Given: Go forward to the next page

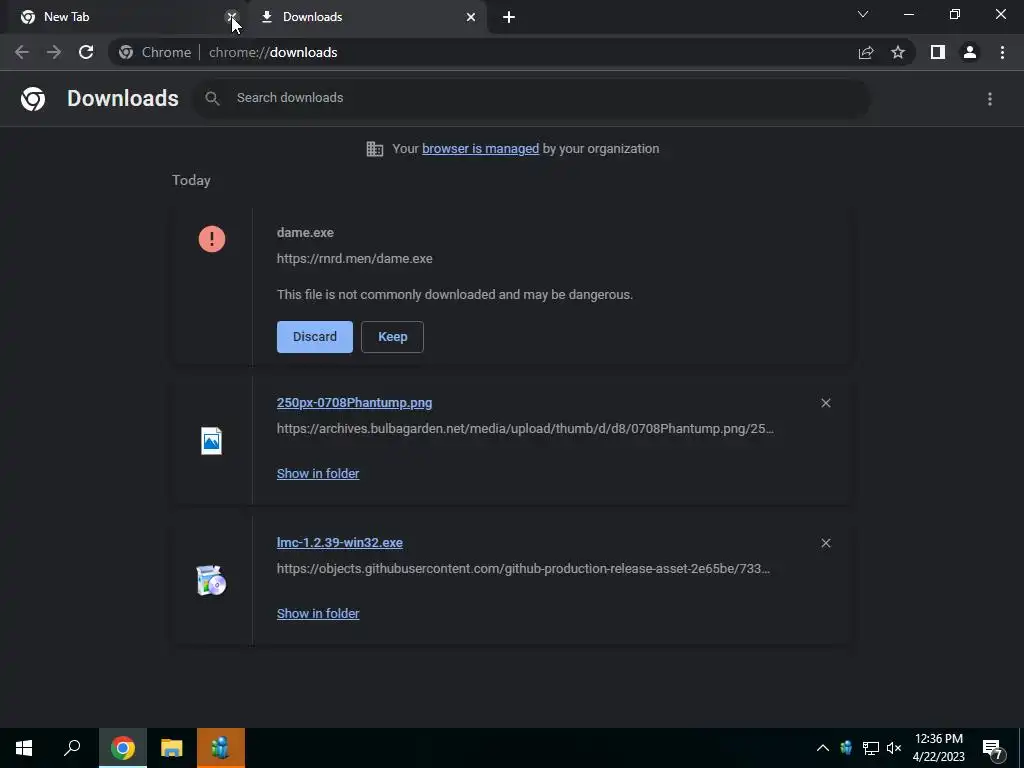Looking at the screenshot, I should [x=54, y=52].
